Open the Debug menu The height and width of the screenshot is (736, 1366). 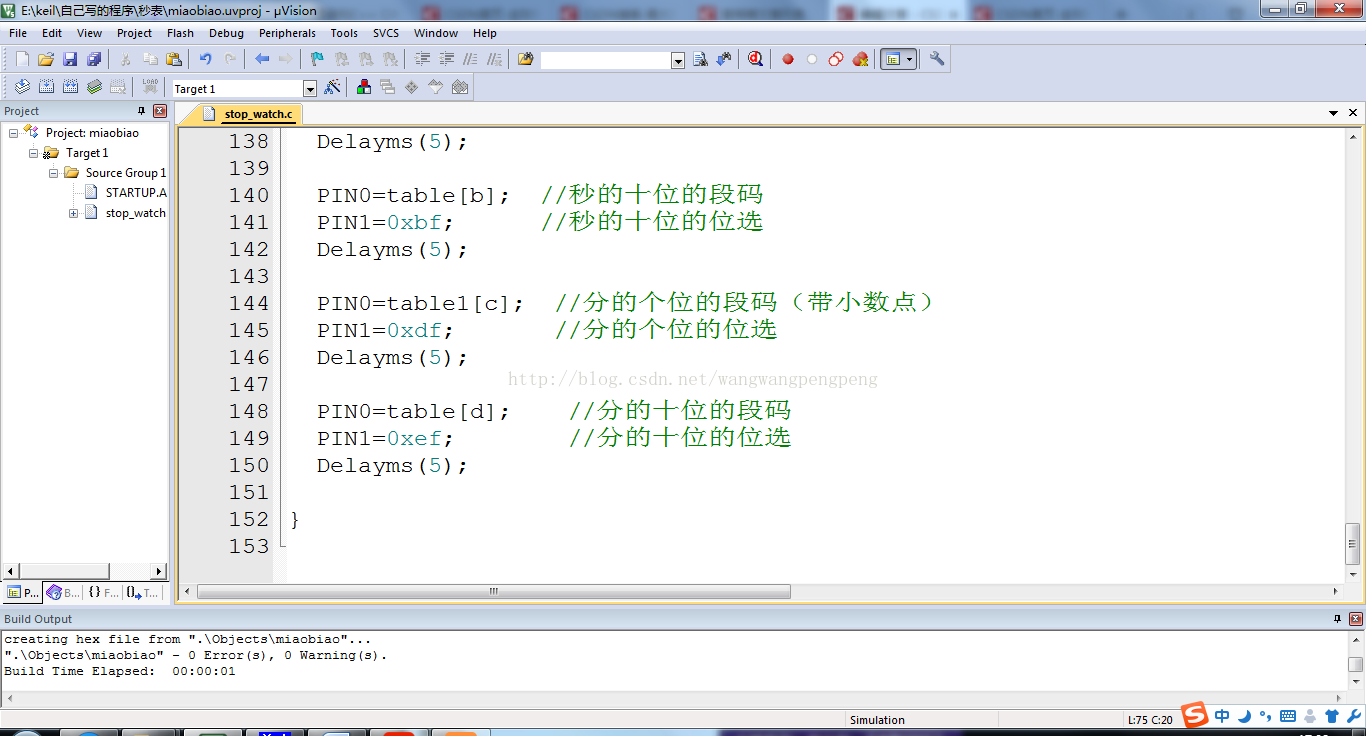point(226,33)
